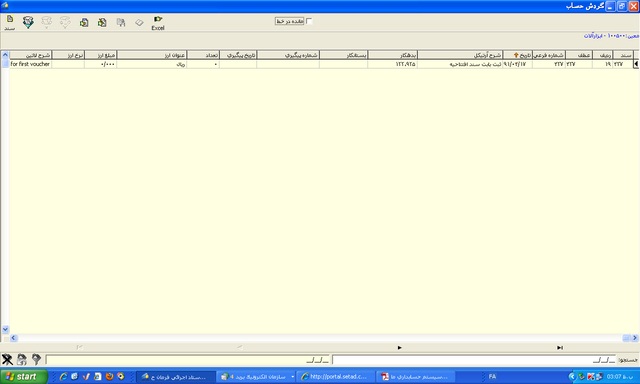This screenshot has width=640, height=384.
Task: Click the second green page toolbar icon
Action: point(102,22)
